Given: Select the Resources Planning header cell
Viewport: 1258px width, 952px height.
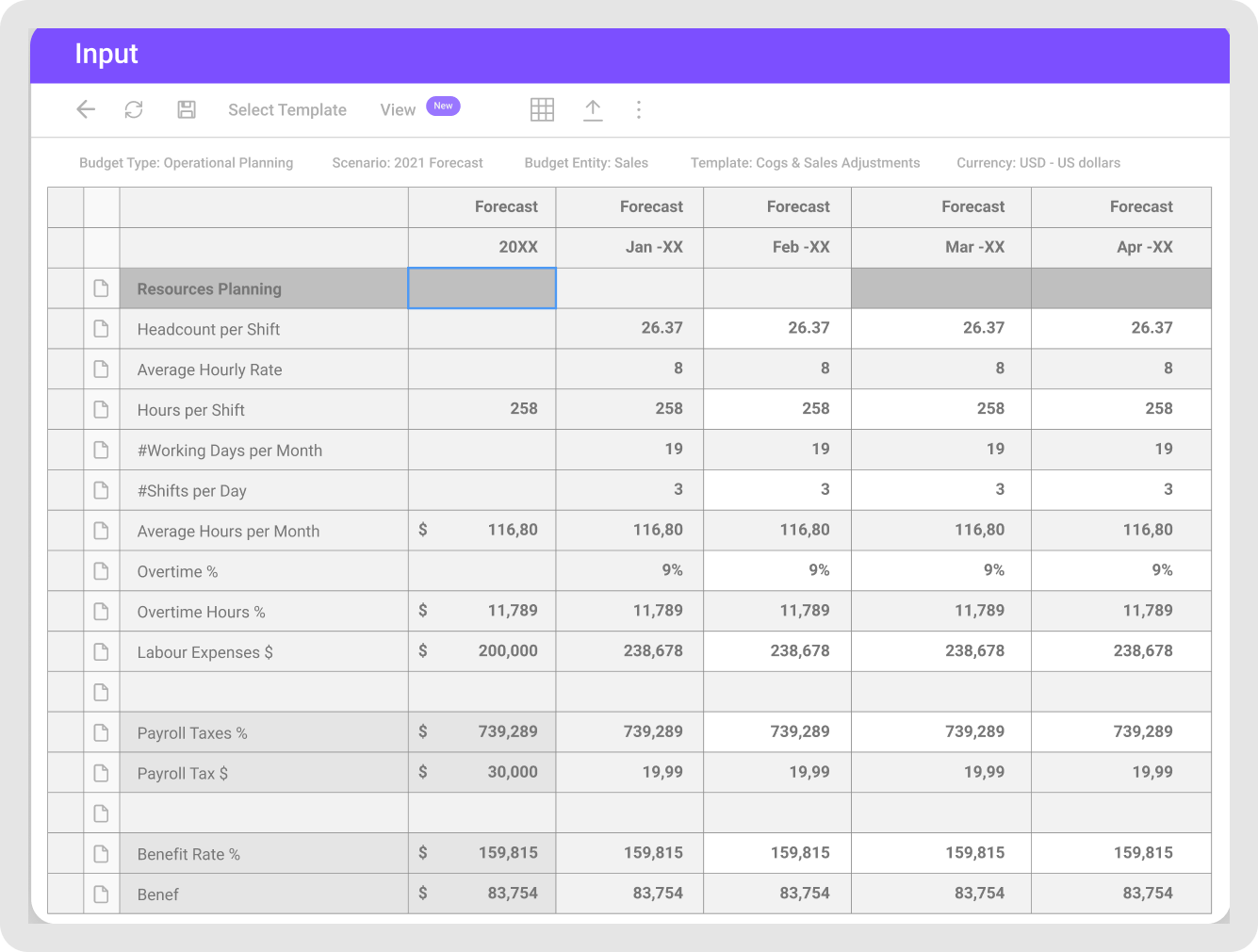Looking at the screenshot, I should [x=210, y=288].
